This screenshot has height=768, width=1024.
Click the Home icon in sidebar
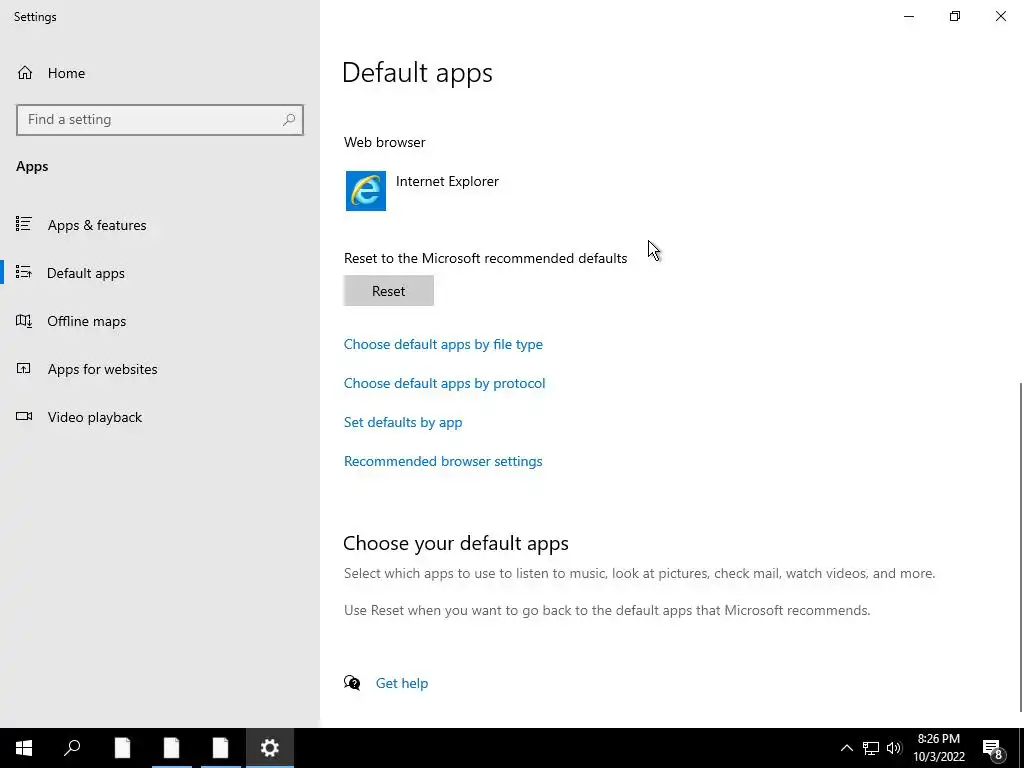tap(25, 72)
